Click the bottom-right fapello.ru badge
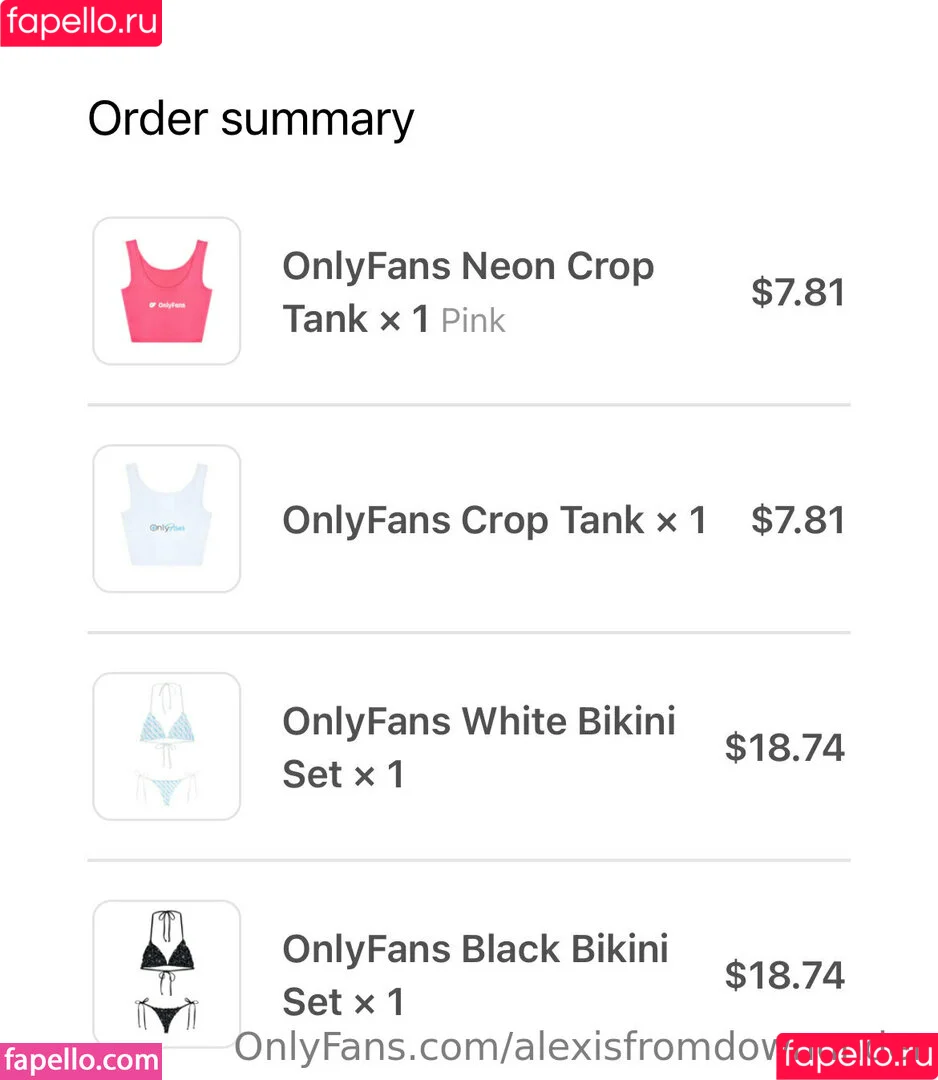The height and width of the screenshot is (1080, 938). click(x=857, y=1055)
